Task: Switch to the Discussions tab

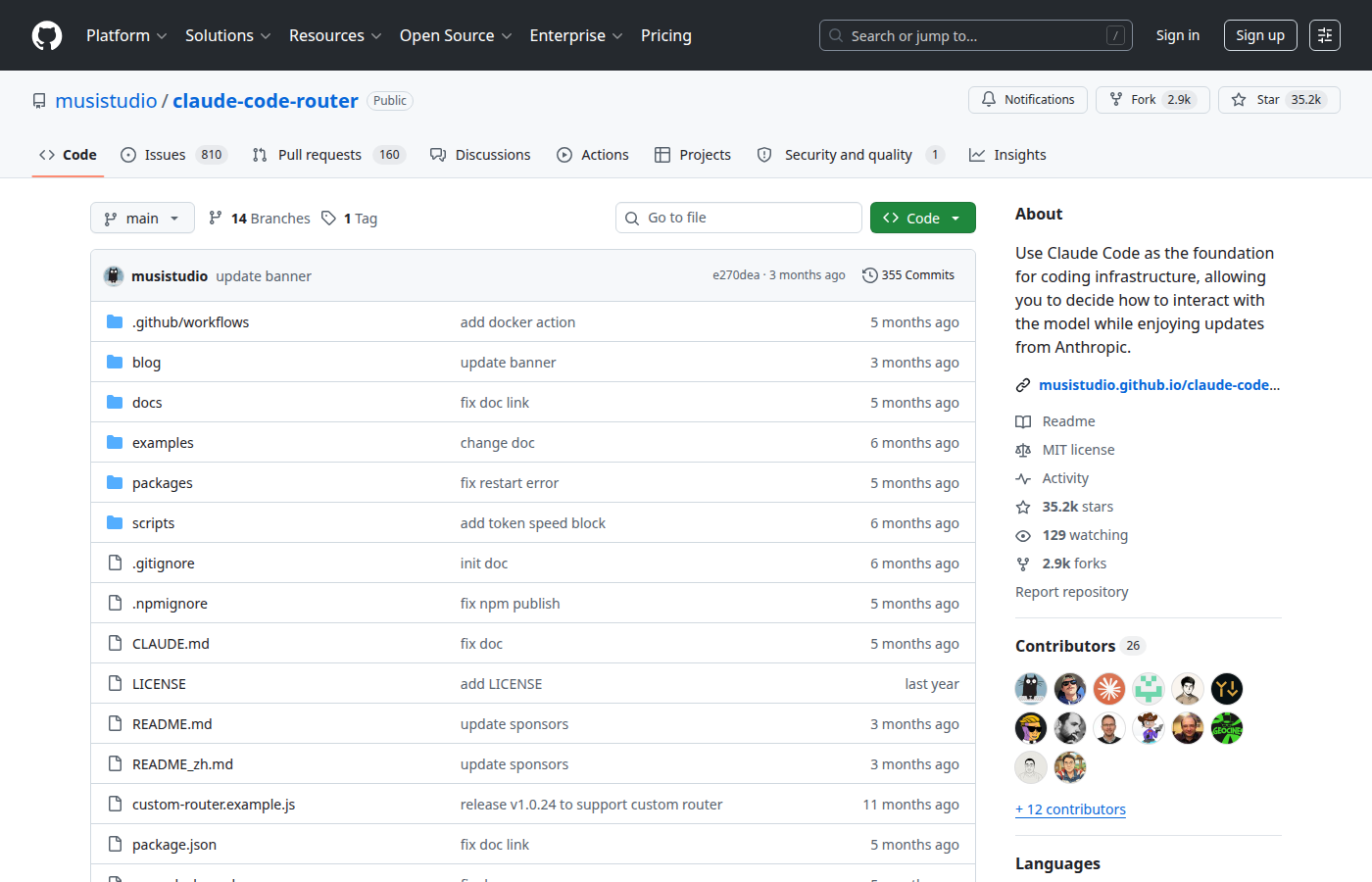Action: coord(480,155)
